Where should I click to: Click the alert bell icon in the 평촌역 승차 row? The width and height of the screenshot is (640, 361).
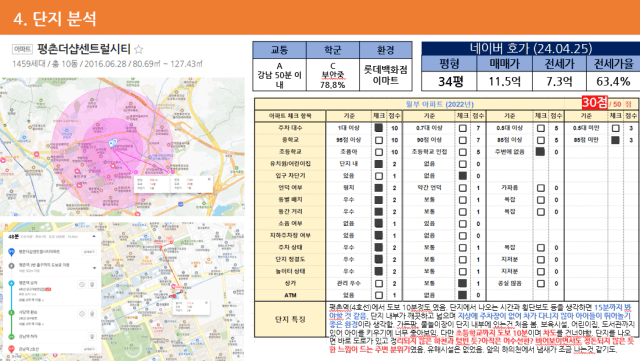pyautogui.click(x=92, y=285)
